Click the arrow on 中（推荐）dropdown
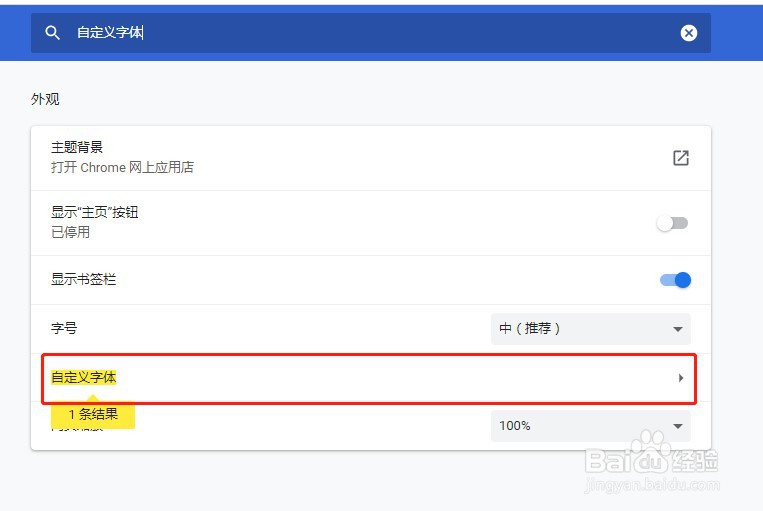Viewport: 763px width, 511px height. 677,329
